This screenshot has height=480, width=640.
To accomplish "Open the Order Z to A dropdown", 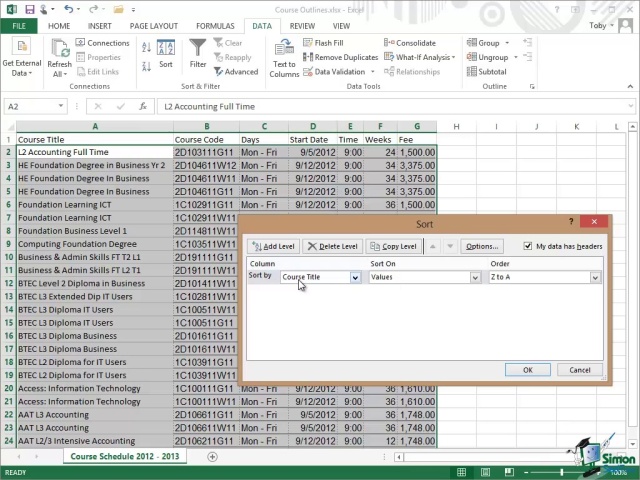I will [595, 277].
